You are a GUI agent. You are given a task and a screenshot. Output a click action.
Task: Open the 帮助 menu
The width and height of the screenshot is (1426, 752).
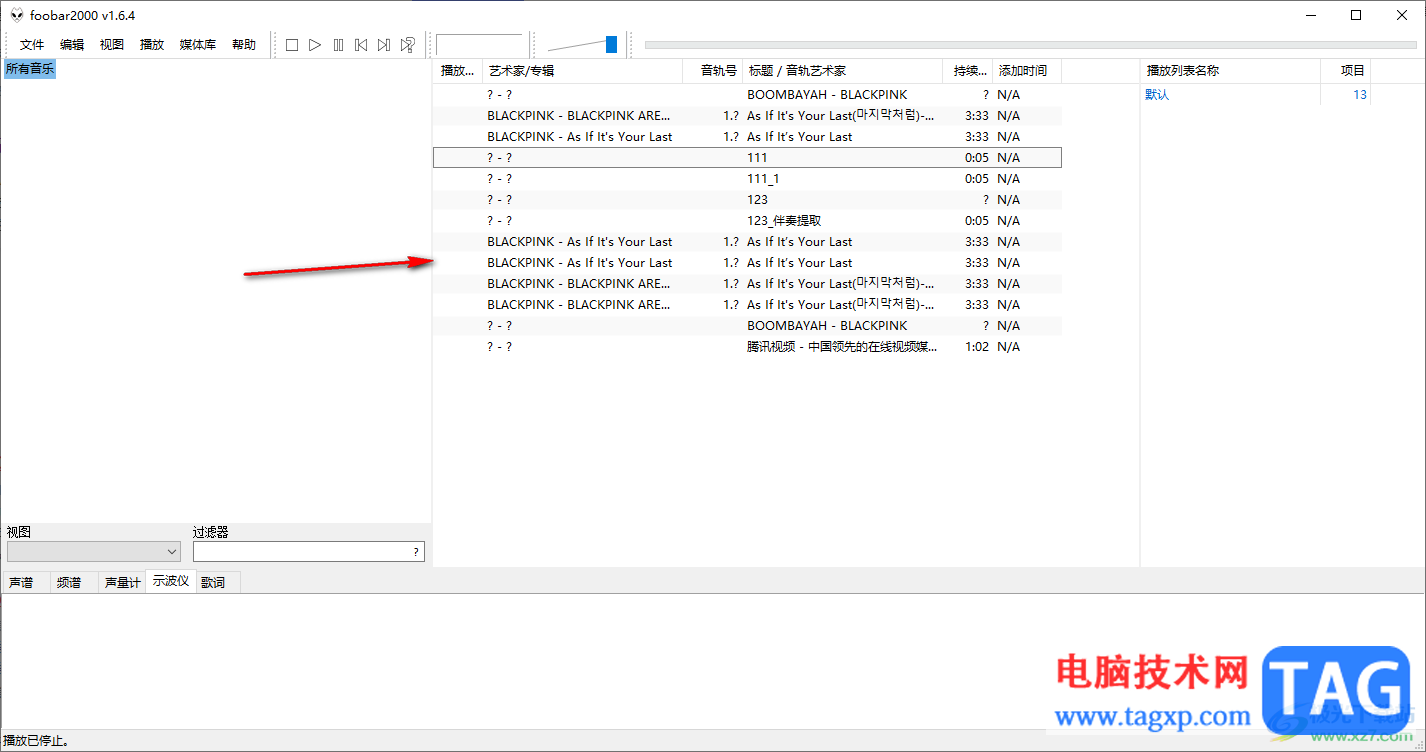point(244,45)
